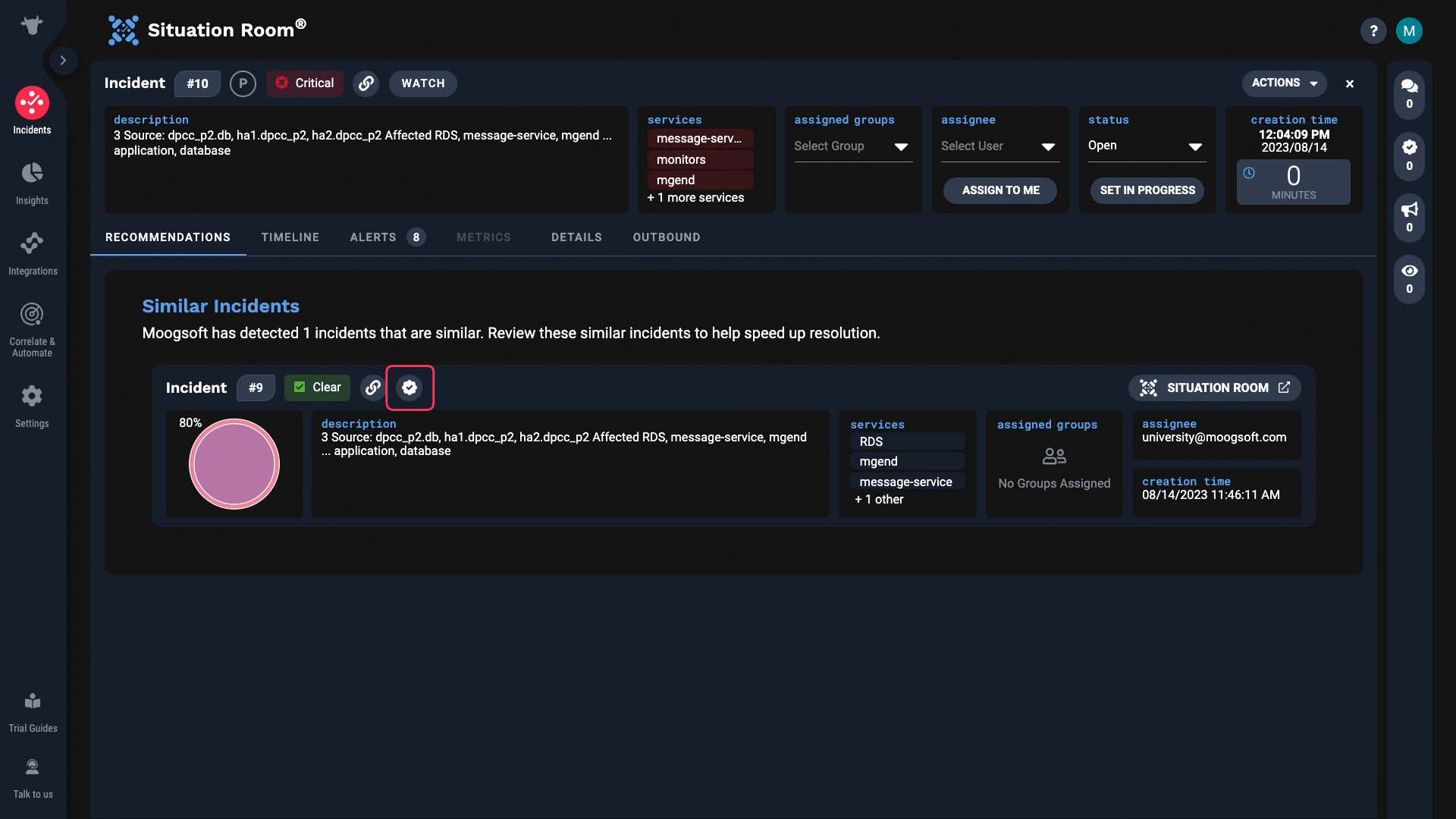Open Trial Guides in sidebar
The height and width of the screenshot is (819, 1456).
pyautogui.click(x=33, y=713)
